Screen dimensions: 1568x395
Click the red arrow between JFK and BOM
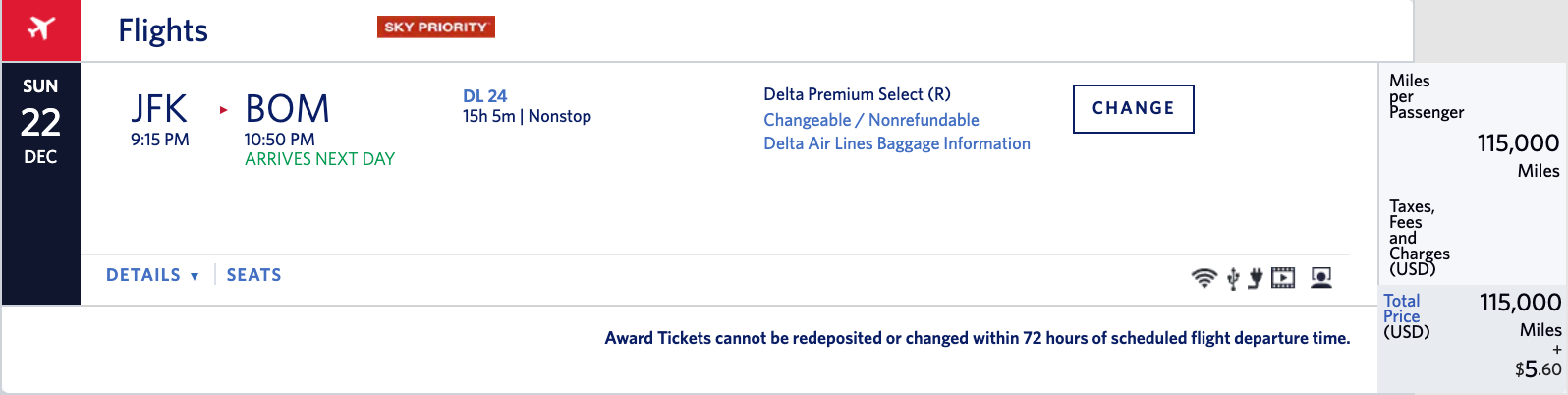point(223,109)
